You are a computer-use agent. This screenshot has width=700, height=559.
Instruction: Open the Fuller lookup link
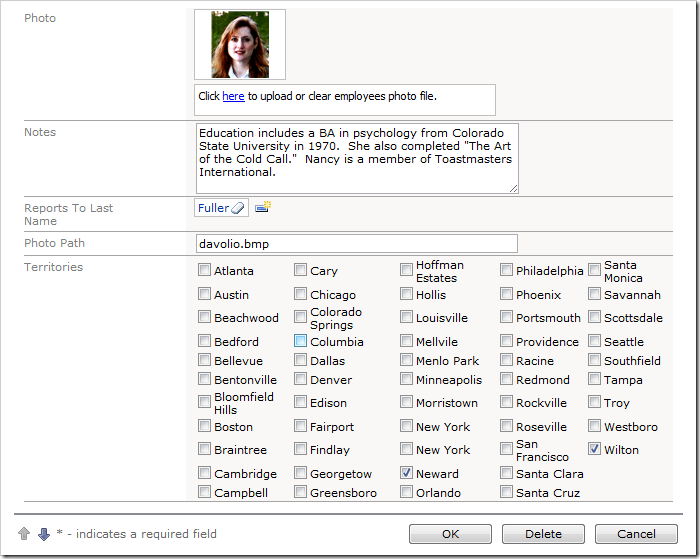[213, 208]
